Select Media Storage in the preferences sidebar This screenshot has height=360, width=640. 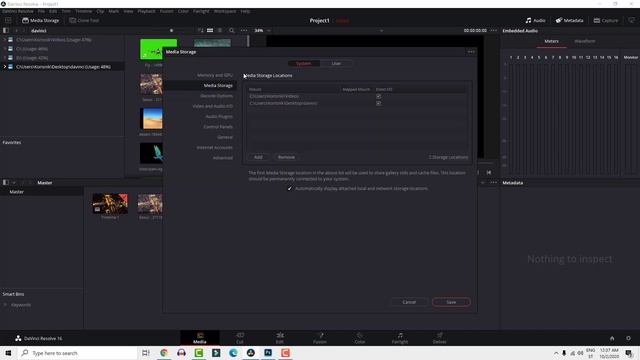click(x=218, y=85)
